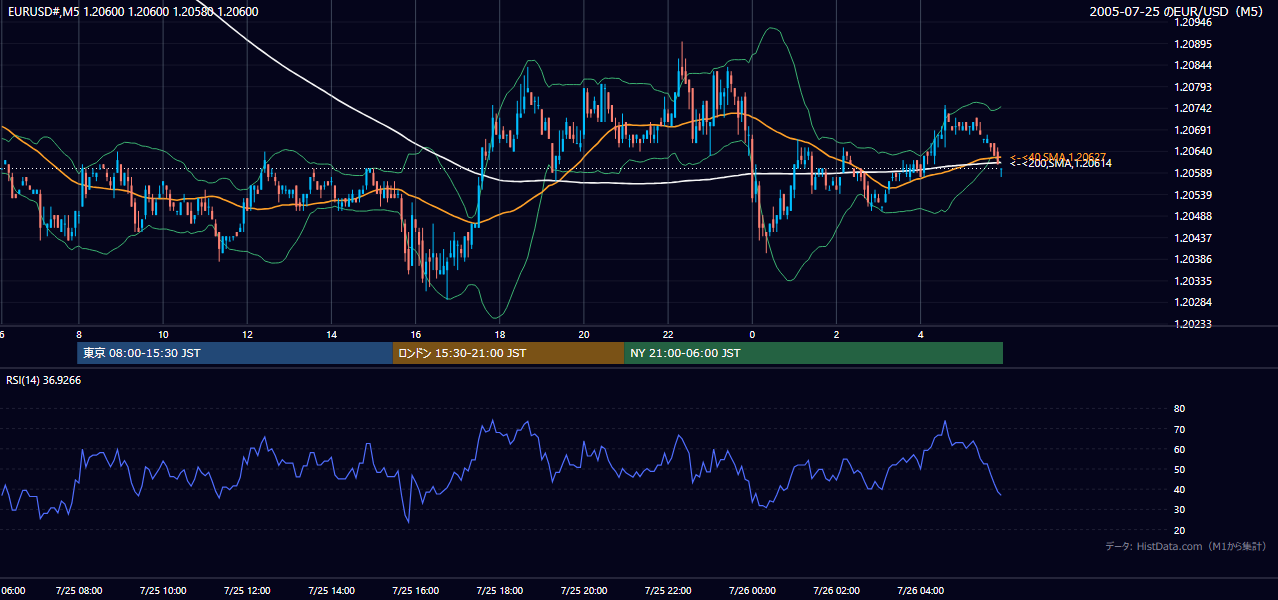Click hour mark 10 under the price chart

pyautogui.click(x=163, y=335)
